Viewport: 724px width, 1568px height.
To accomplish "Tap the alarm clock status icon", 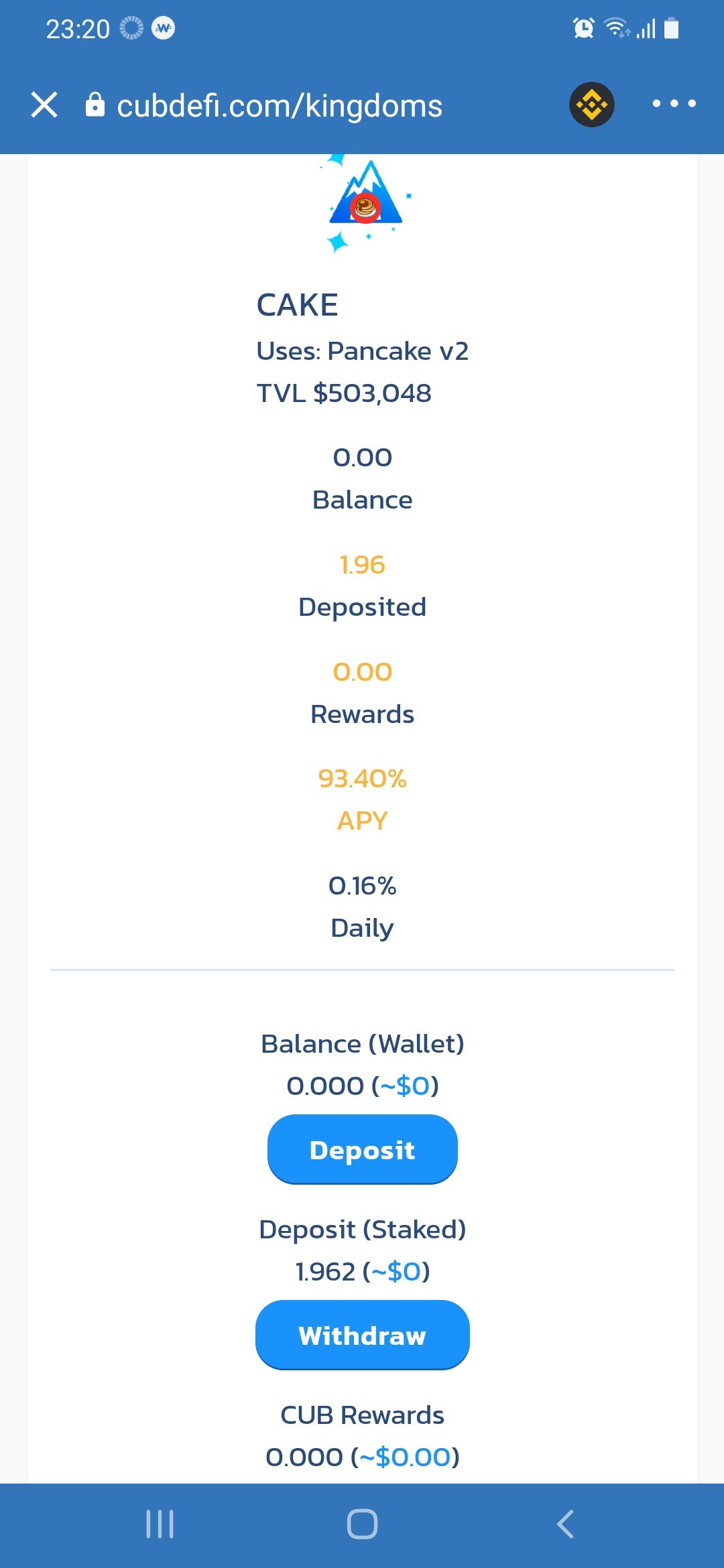I will [x=583, y=28].
